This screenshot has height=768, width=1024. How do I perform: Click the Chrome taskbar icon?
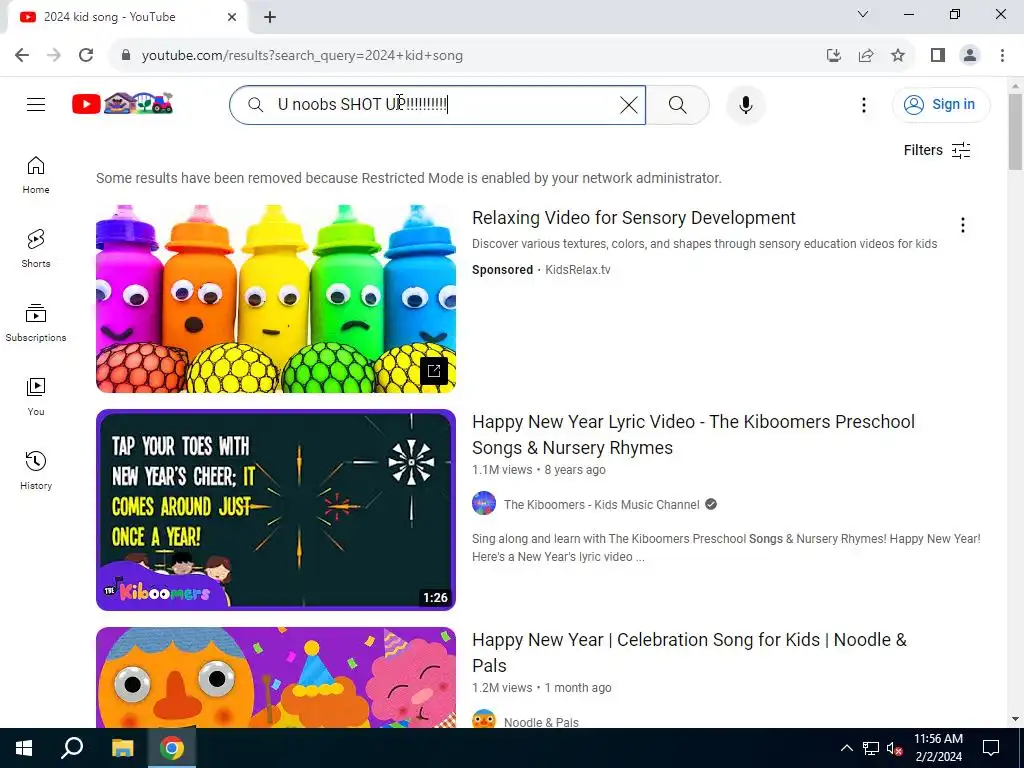tap(172, 748)
